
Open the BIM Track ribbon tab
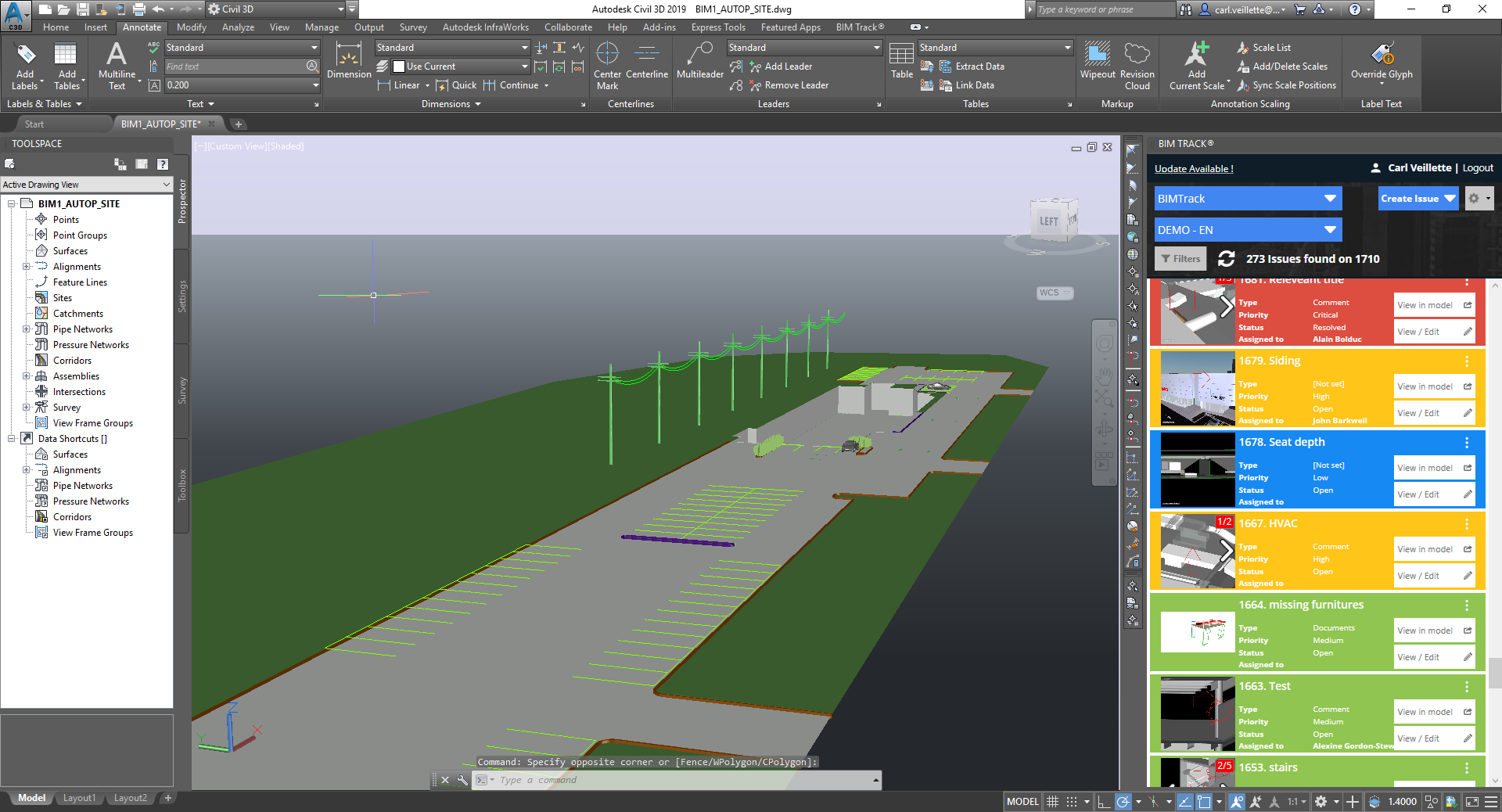[860, 27]
